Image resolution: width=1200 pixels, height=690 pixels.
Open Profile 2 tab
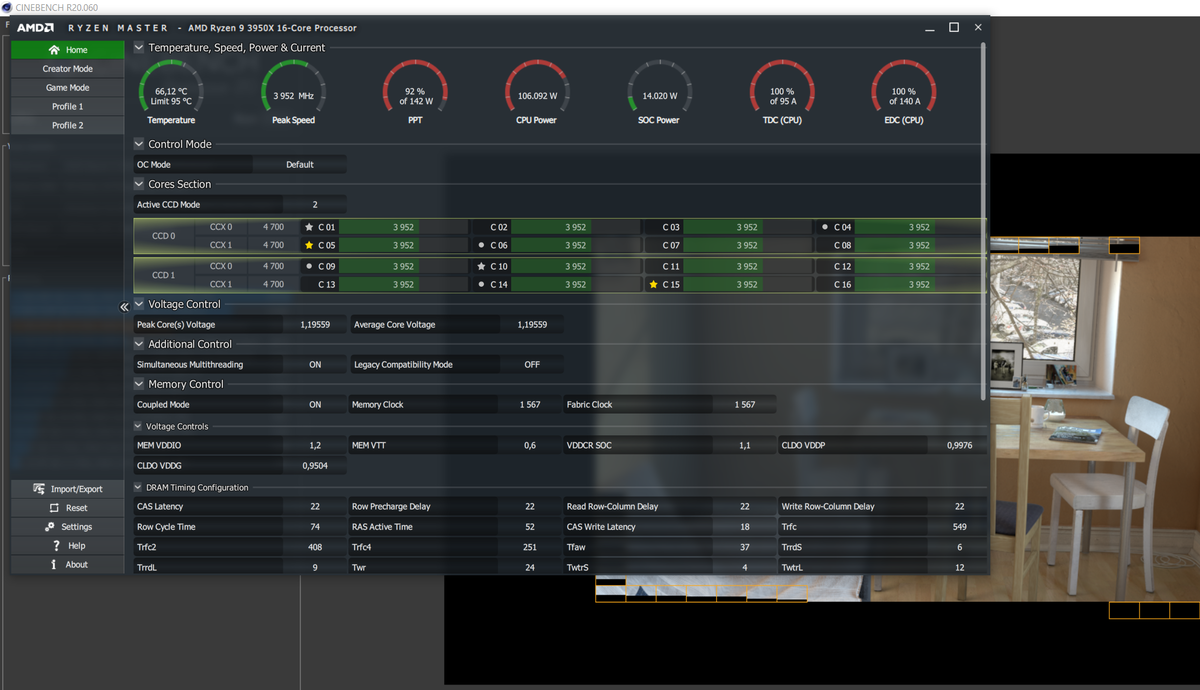pyautogui.click(x=68, y=126)
